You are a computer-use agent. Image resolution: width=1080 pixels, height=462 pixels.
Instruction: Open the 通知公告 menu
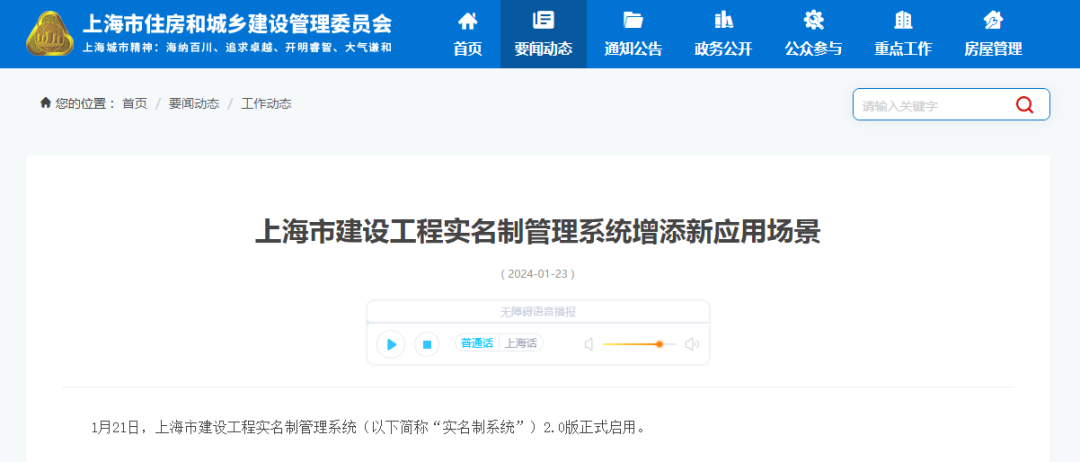point(633,34)
